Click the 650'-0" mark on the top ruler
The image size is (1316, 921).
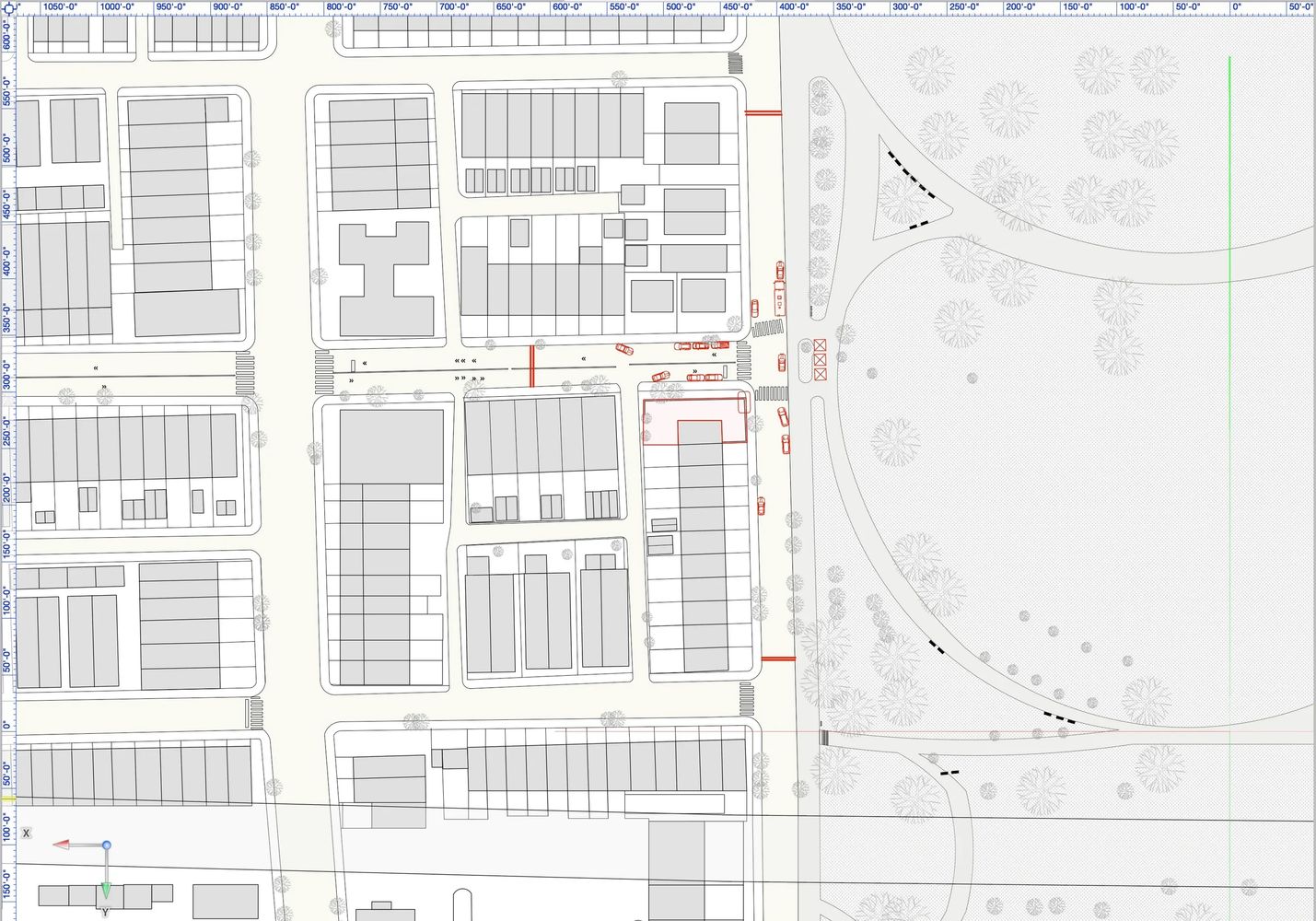point(510,6)
